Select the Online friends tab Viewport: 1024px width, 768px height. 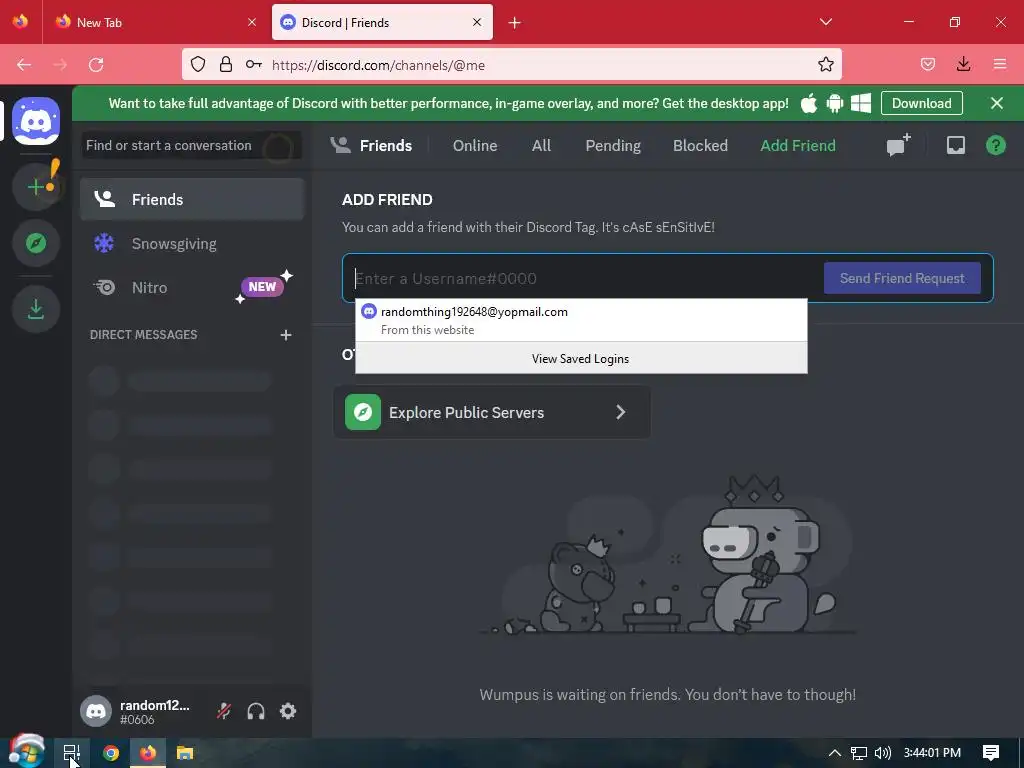tap(475, 145)
